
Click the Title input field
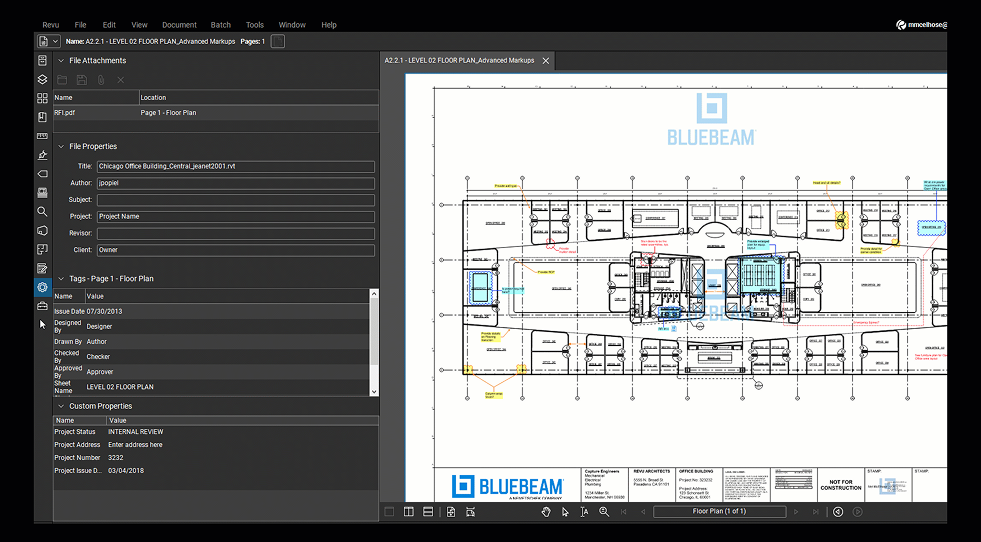(236, 166)
